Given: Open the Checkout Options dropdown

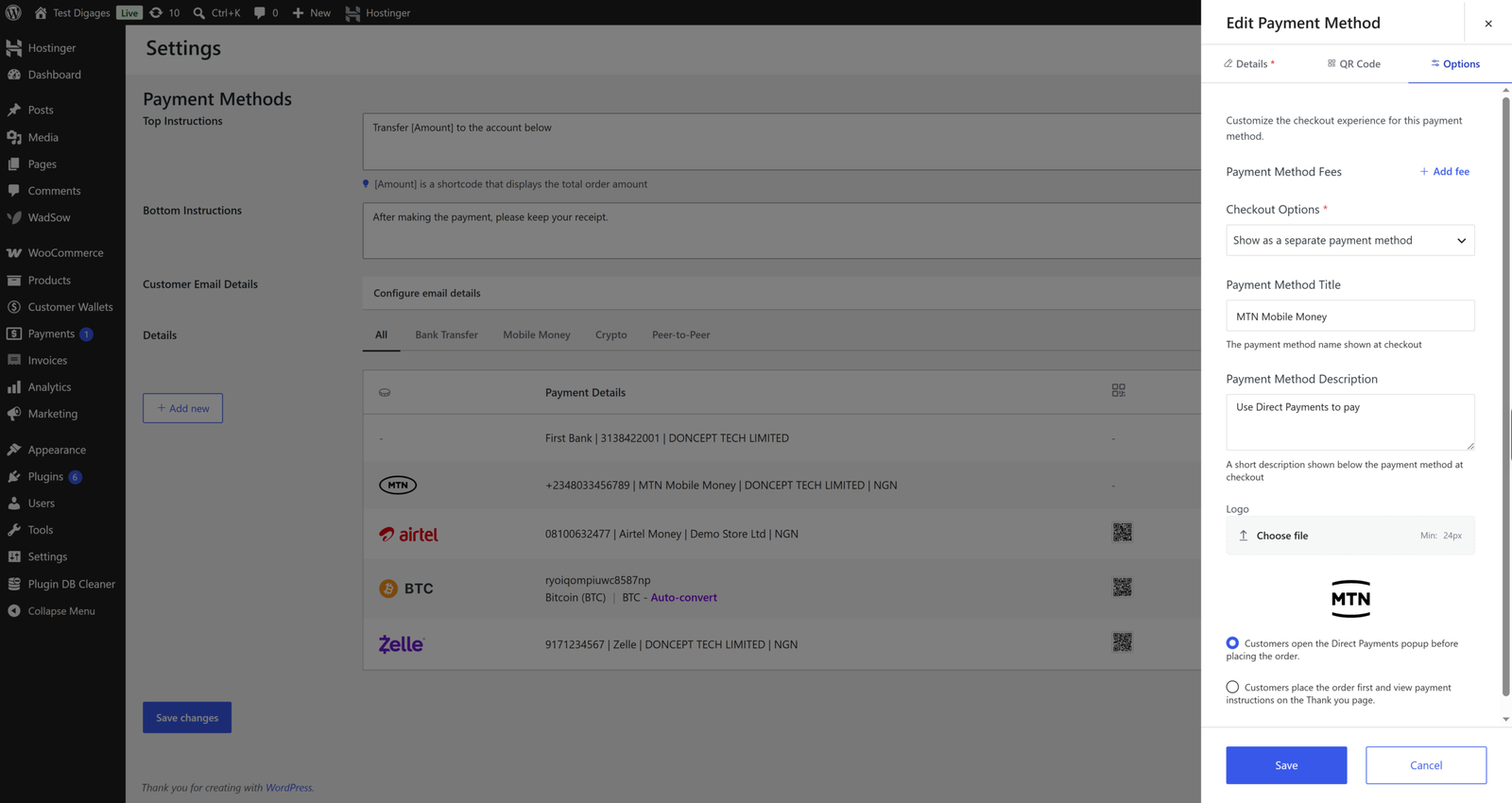Looking at the screenshot, I should (x=1349, y=240).
